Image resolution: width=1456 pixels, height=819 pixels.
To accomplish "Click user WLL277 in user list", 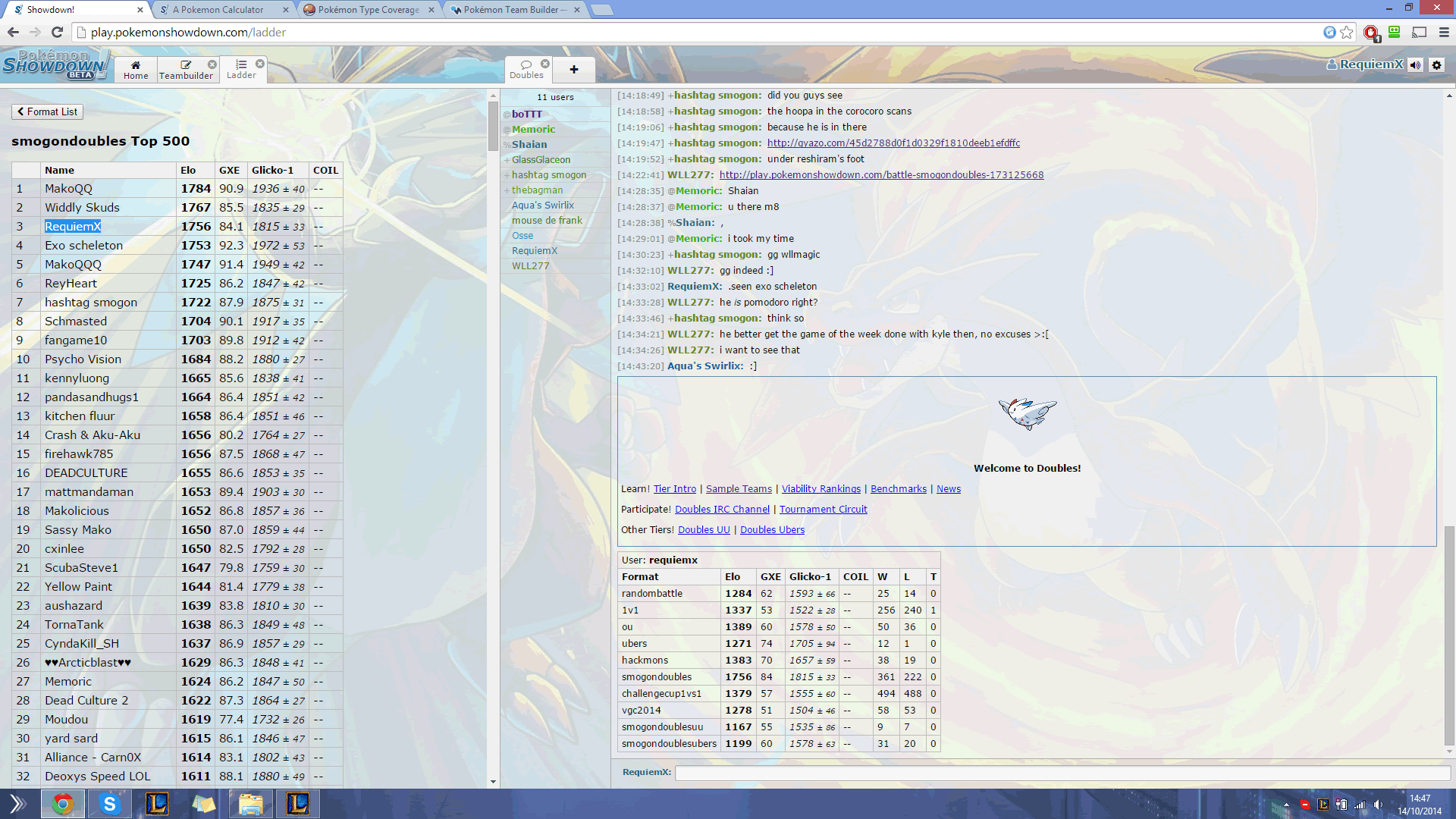I will coord(530,265).
